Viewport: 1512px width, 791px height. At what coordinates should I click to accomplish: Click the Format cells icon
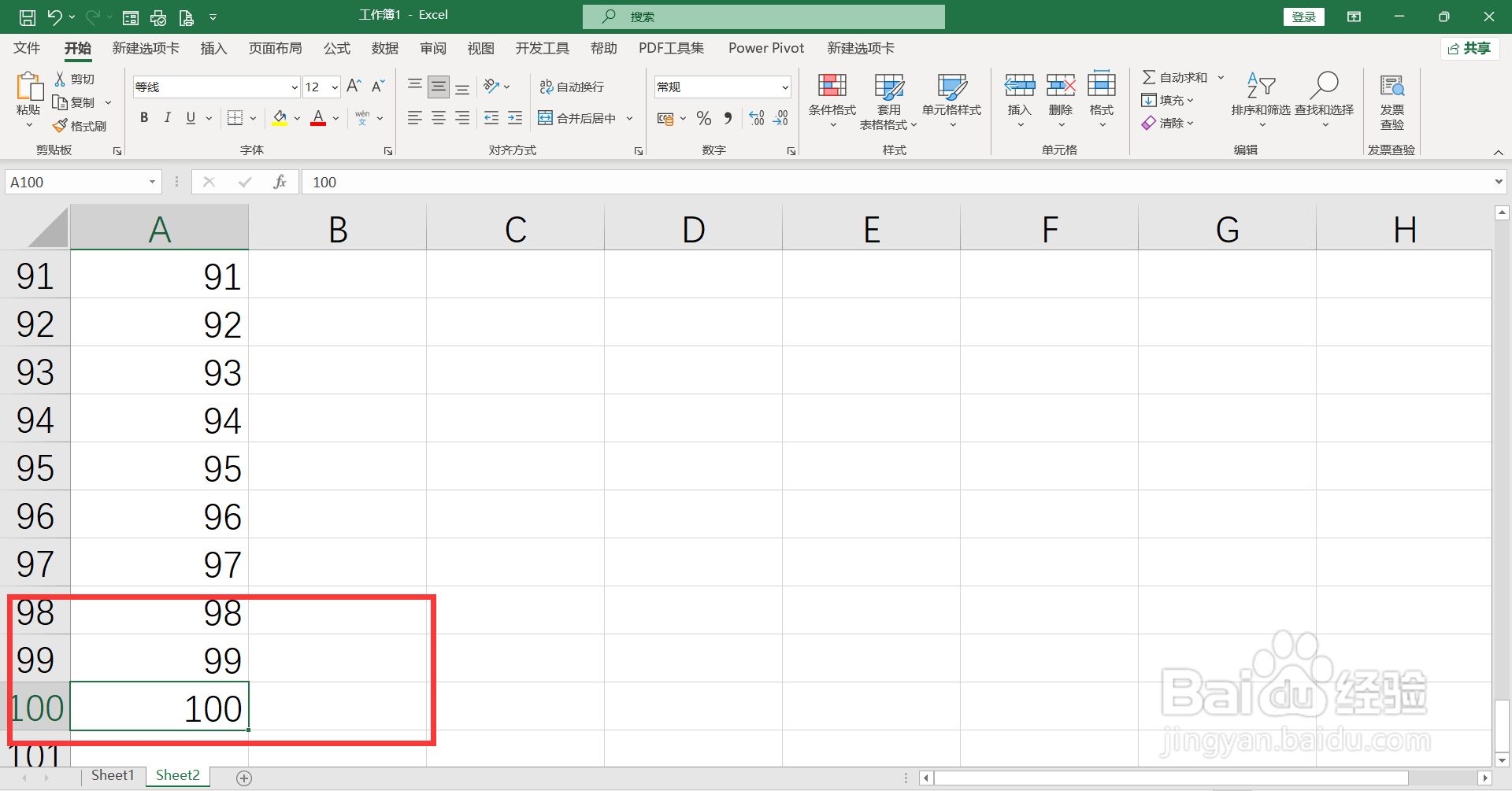pos(1102,85)
